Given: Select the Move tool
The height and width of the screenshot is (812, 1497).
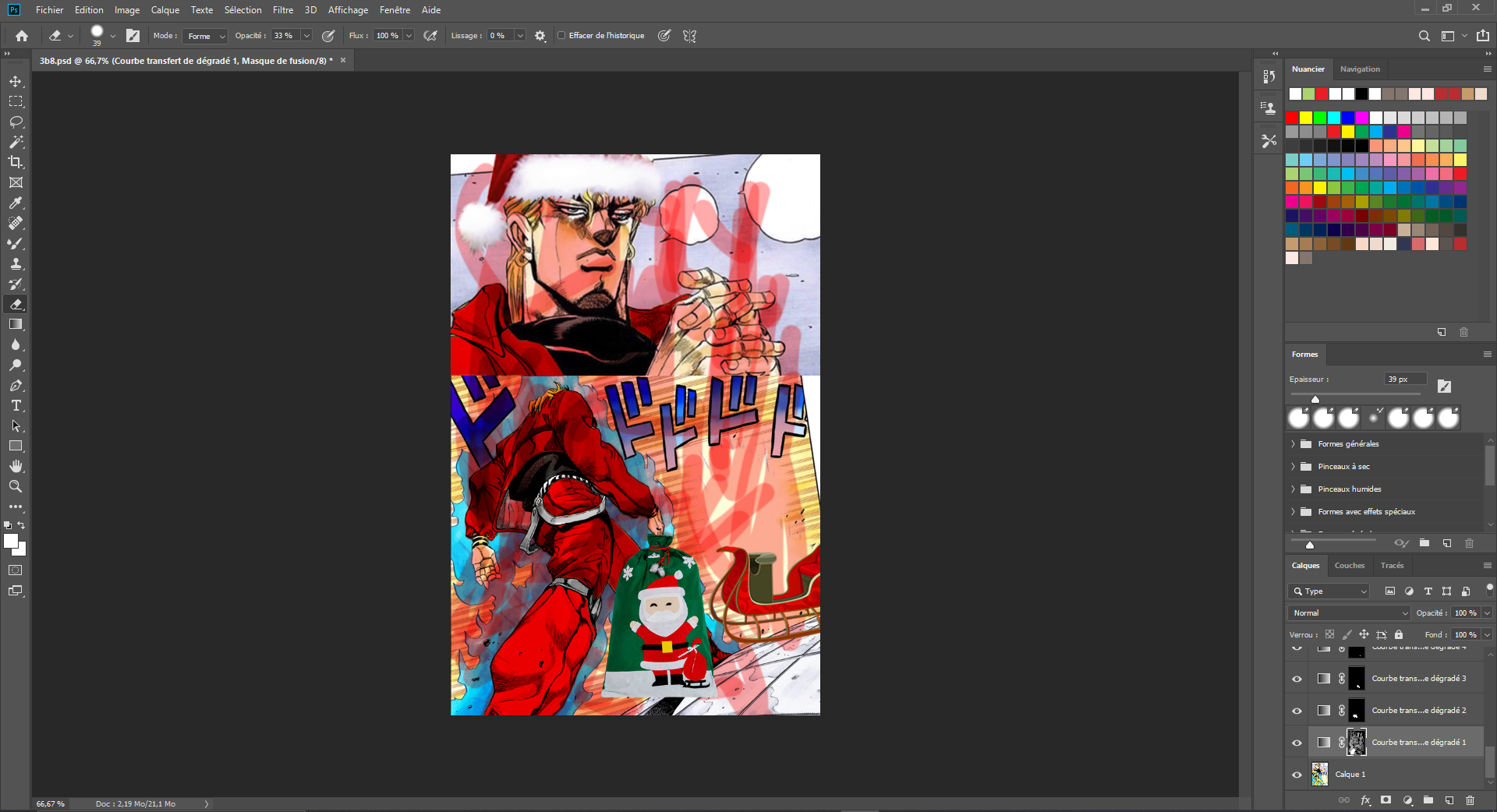Looking at the screenshot, I should click(x=16, y=82).
